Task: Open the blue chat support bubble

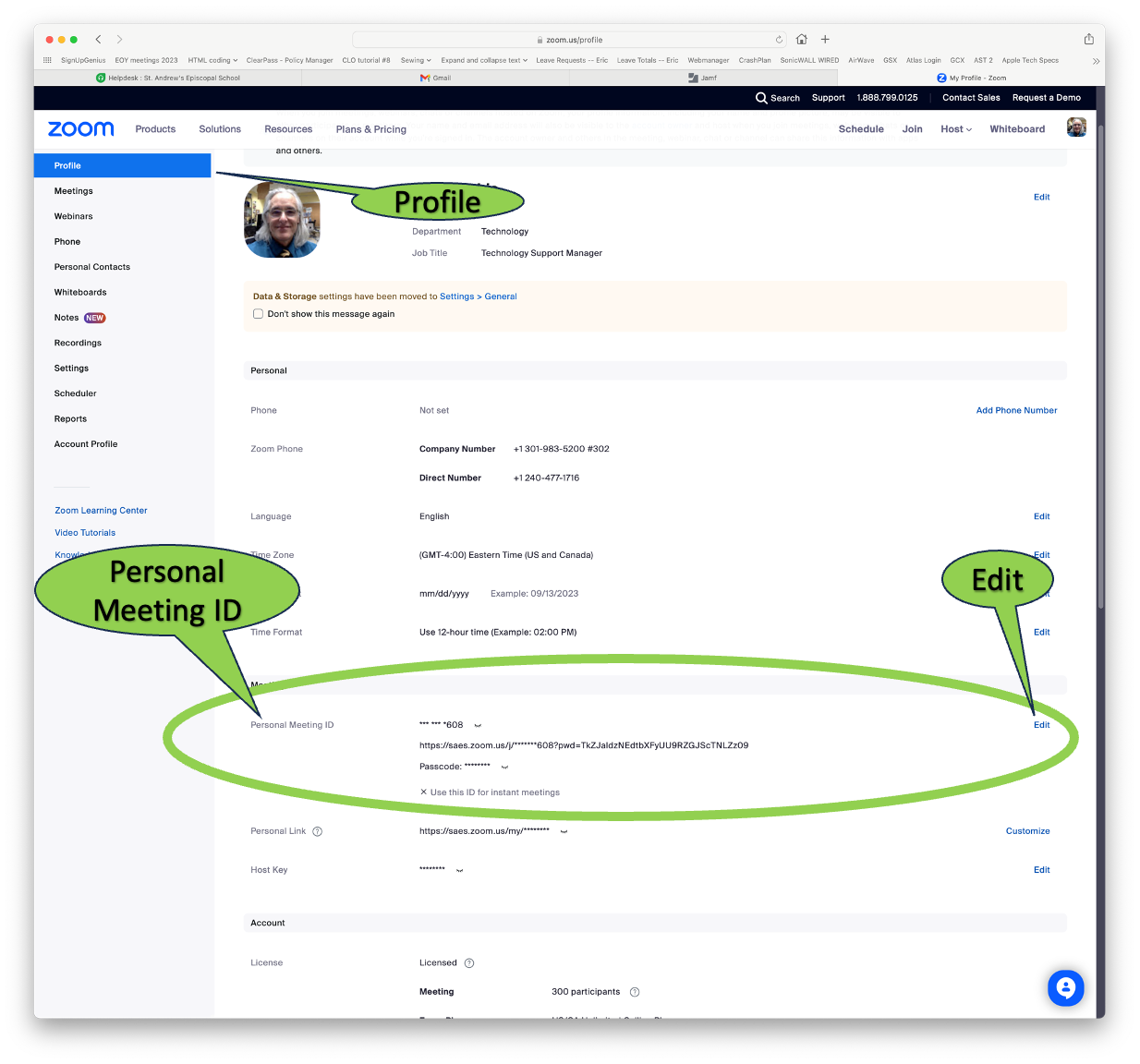Action: pos(1065,988)
